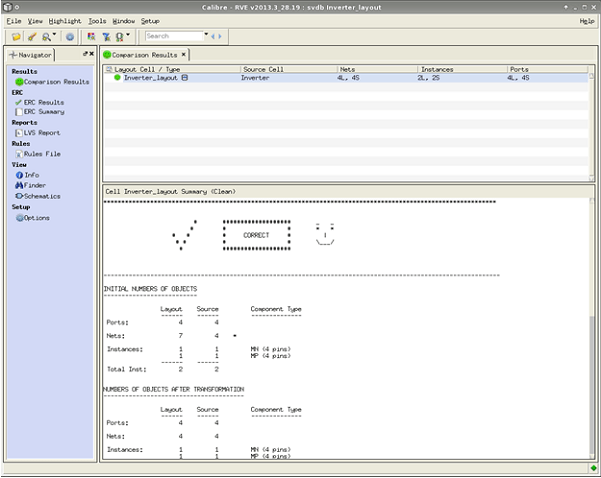Screen dimensions: 601x478
Task: Open the Finder with binoculars icon
Action: click(35, 186)
